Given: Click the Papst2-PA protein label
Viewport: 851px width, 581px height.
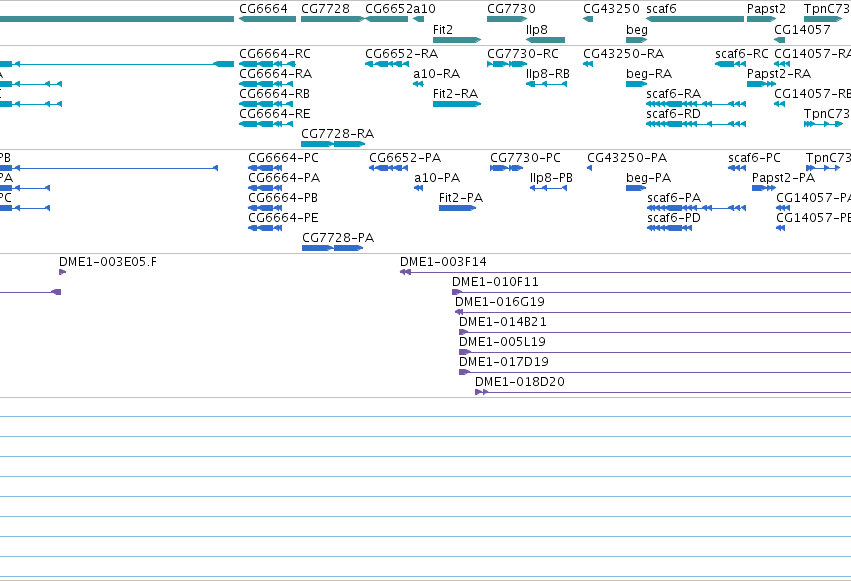Looking at the screenshot, I should point(783,177).
